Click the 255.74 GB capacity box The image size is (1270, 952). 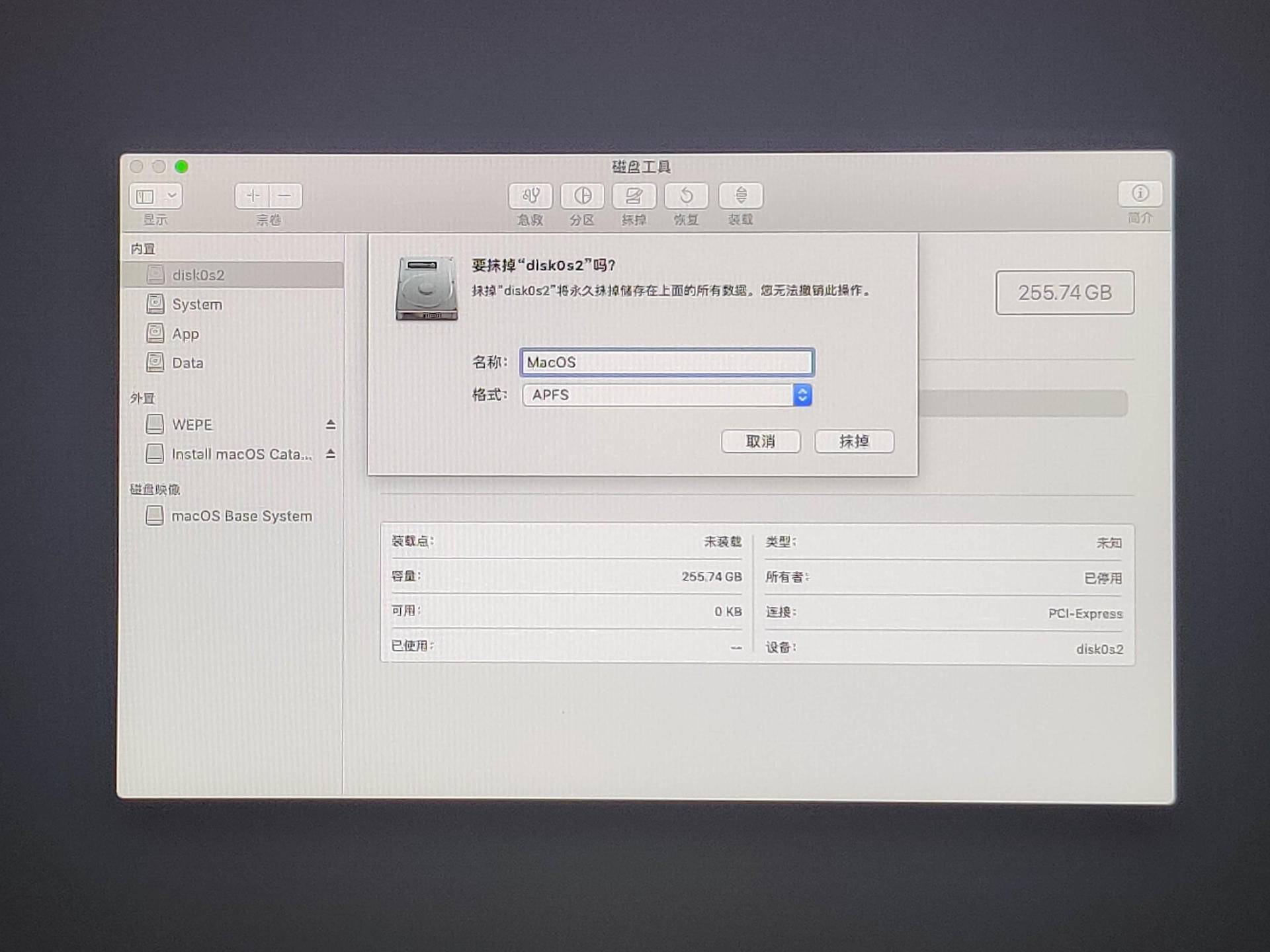[1064, 292]
